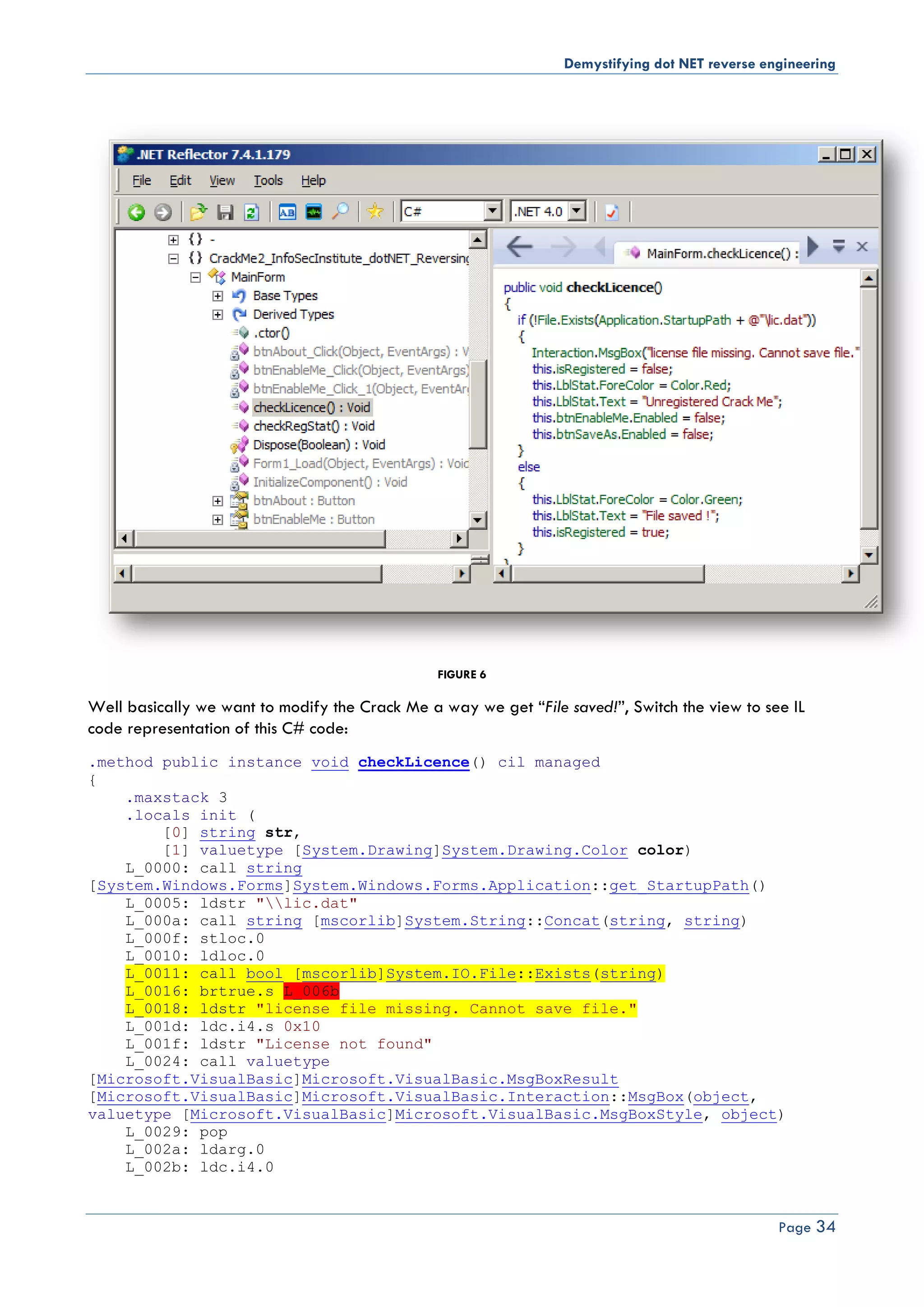Click the blue AB toolbar icon
The image size is (924, 1307).
287,212
